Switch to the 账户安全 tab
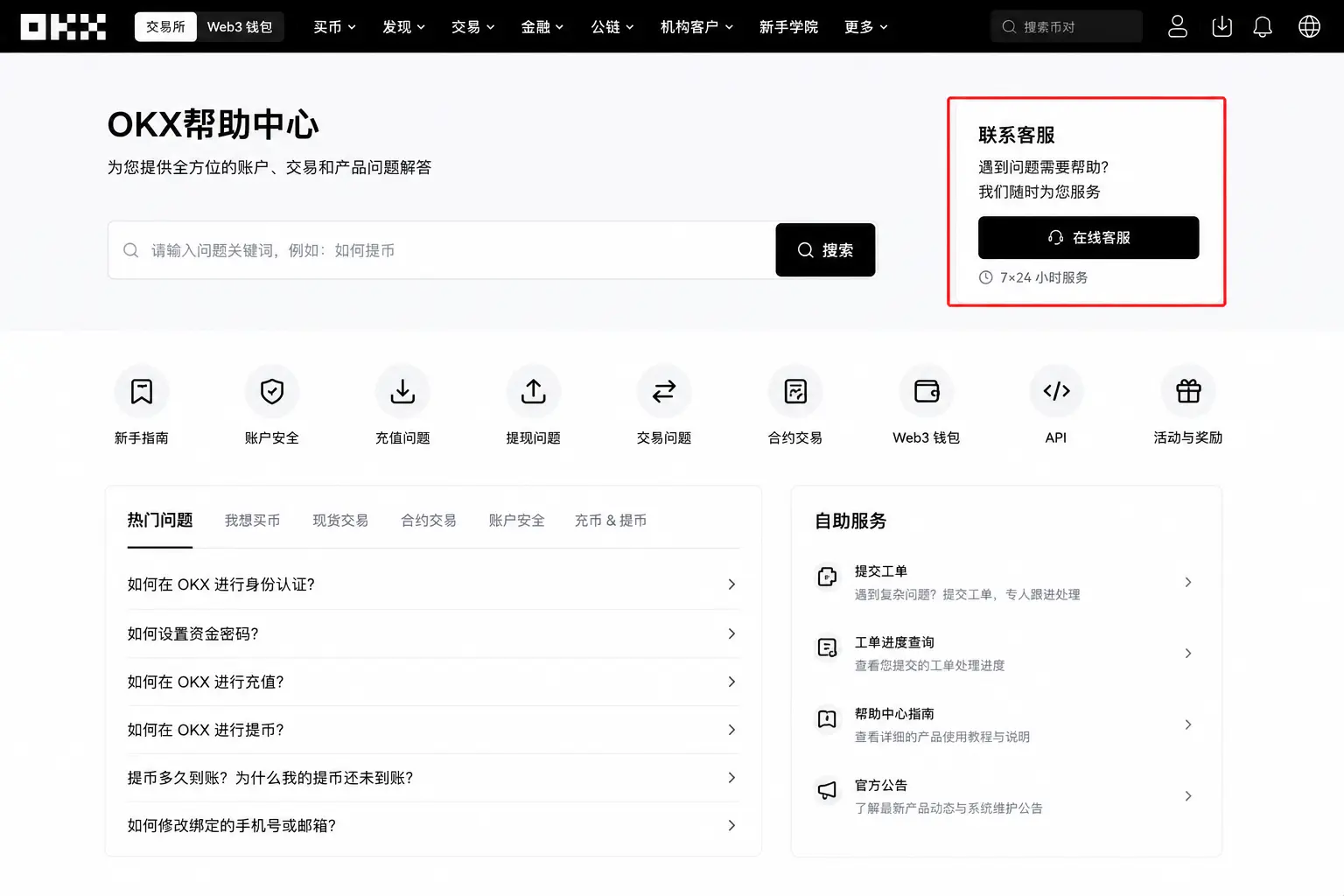The image size is (1344, 896). 516,521
